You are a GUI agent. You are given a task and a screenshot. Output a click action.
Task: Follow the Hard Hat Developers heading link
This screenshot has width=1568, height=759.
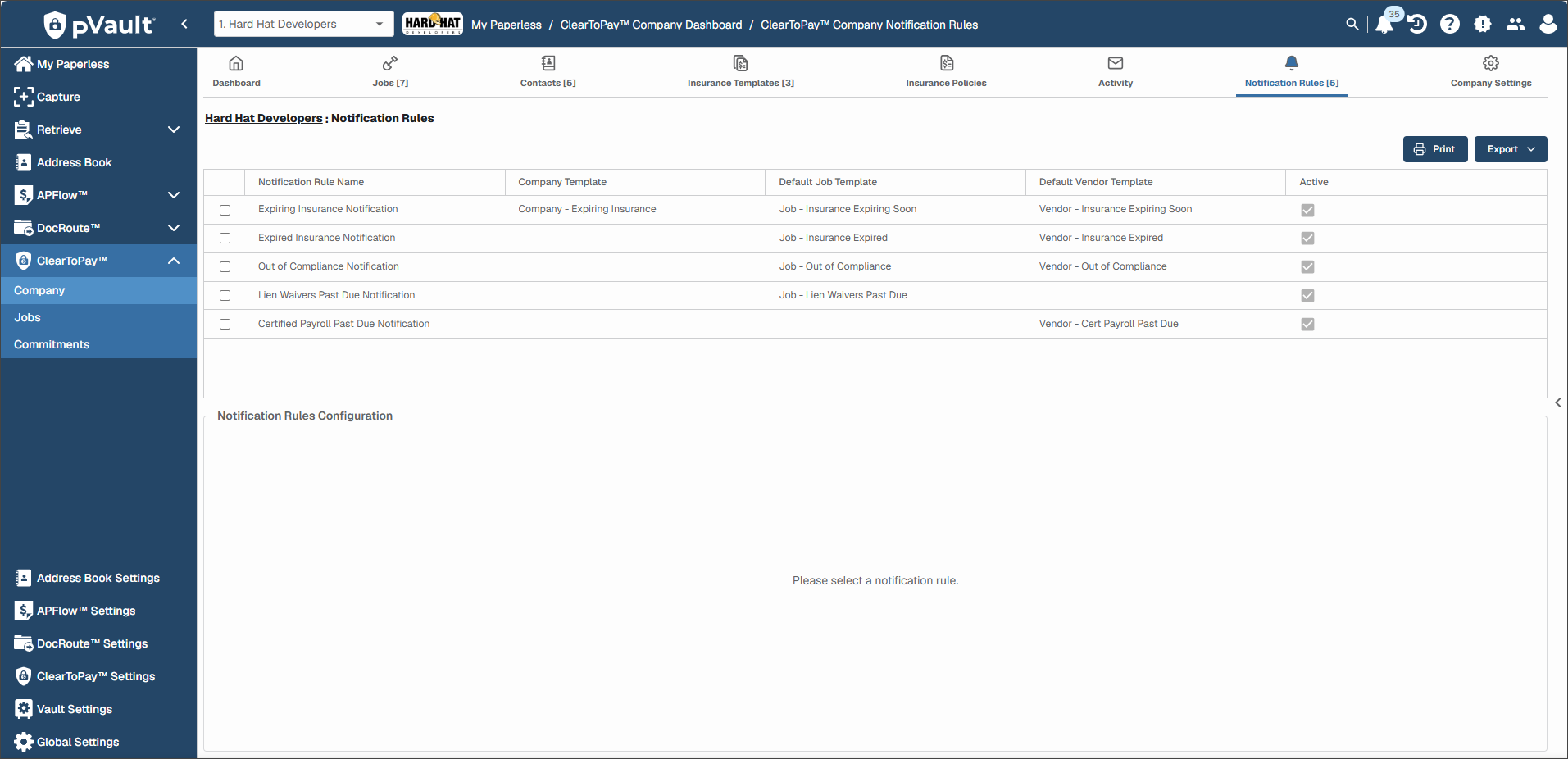pyautogui.click(x=263, y=118)
